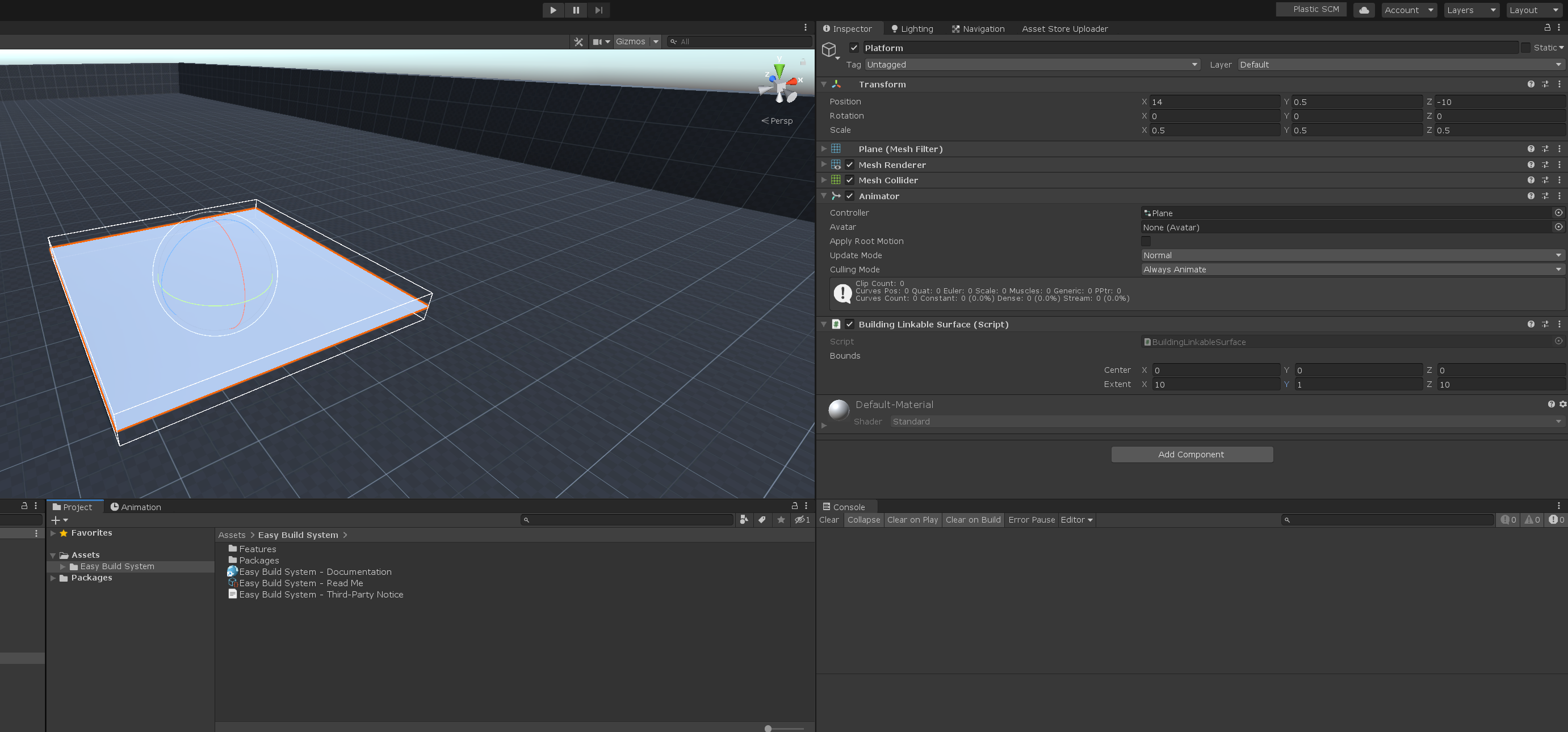Toggle the Apply Root Motion checkbox
This screenshot has height=732, width=1568.
click(x=1146, y=241)
